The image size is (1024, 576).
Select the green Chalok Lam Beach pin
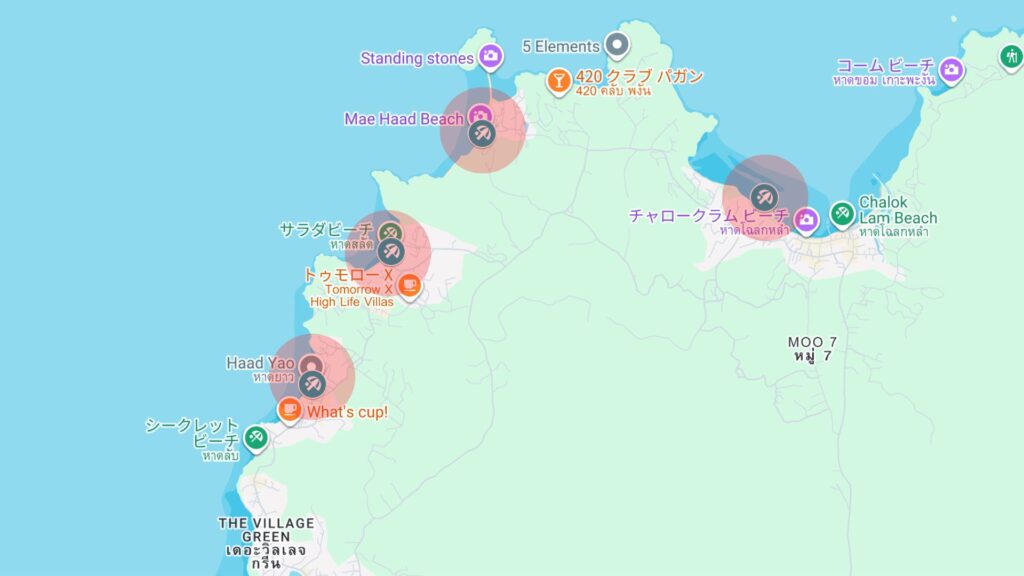842,212
